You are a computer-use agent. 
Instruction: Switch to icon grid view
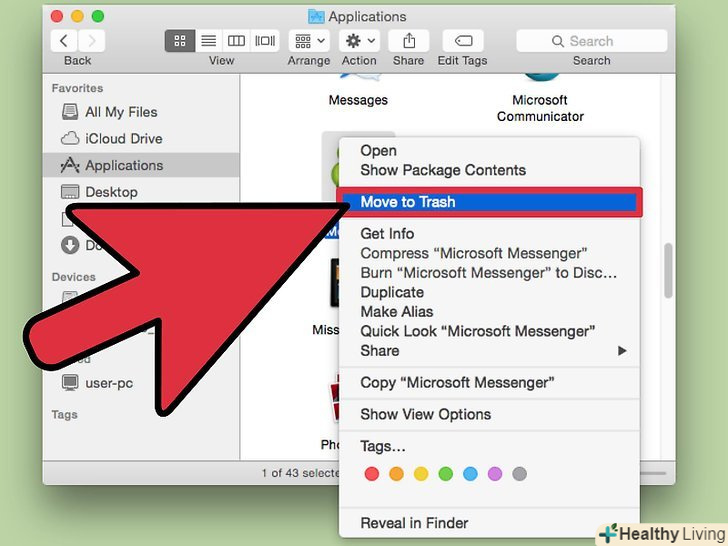[x=180, y=41]
